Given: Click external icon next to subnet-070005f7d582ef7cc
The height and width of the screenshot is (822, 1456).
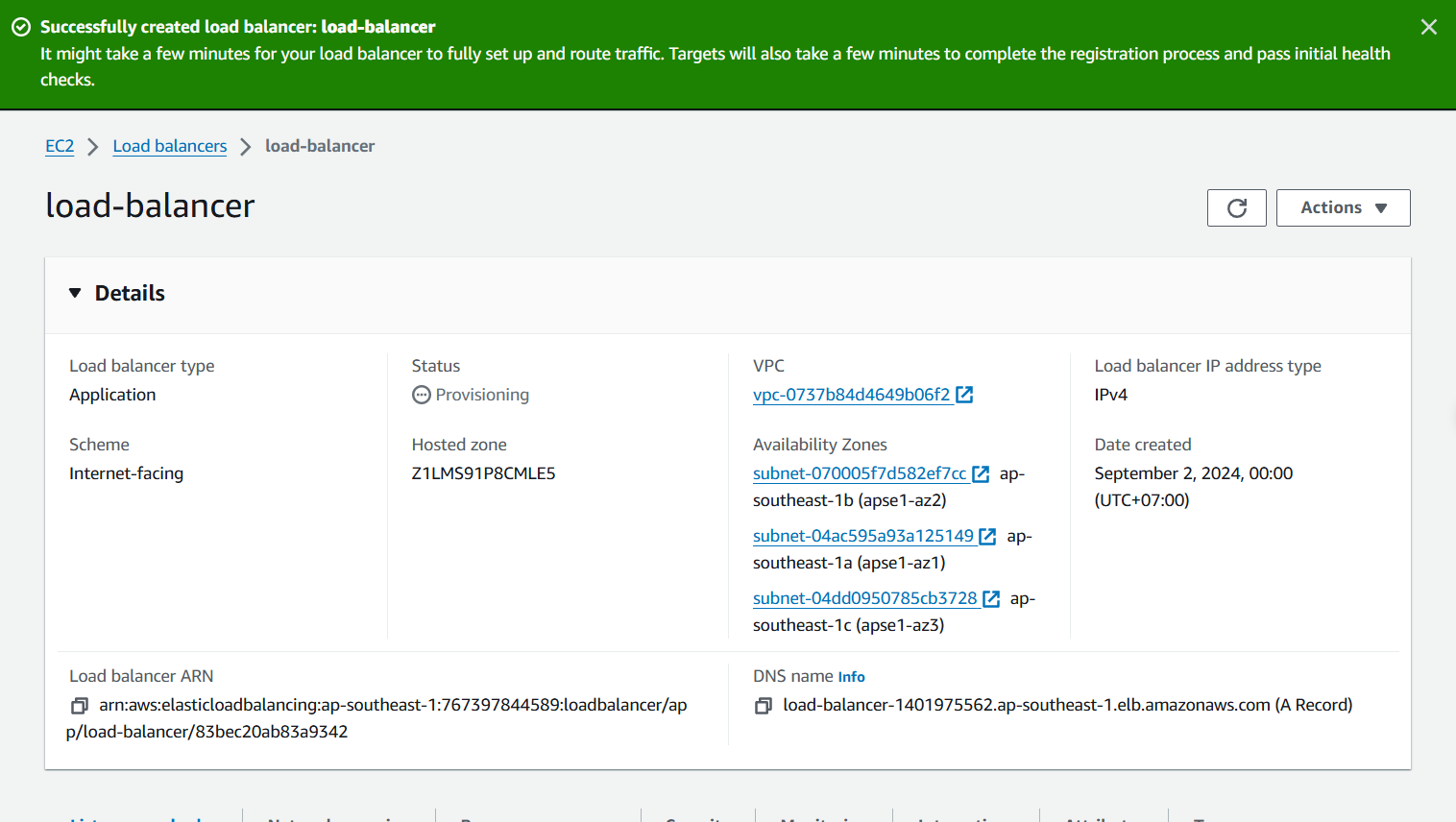Looking at the screenshot, I should pos(981,473).
